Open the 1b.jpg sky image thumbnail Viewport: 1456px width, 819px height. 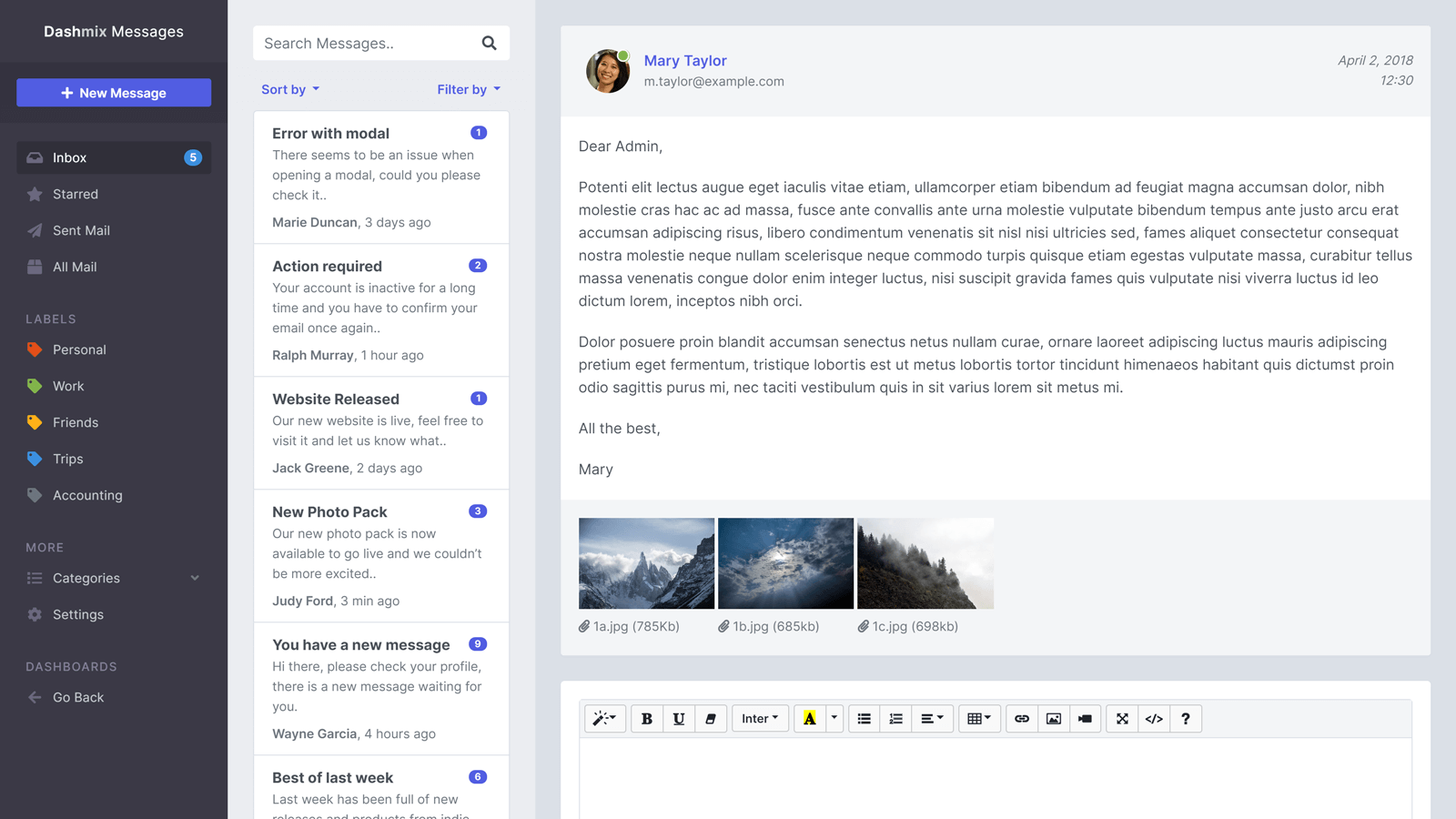coord(785,563)
